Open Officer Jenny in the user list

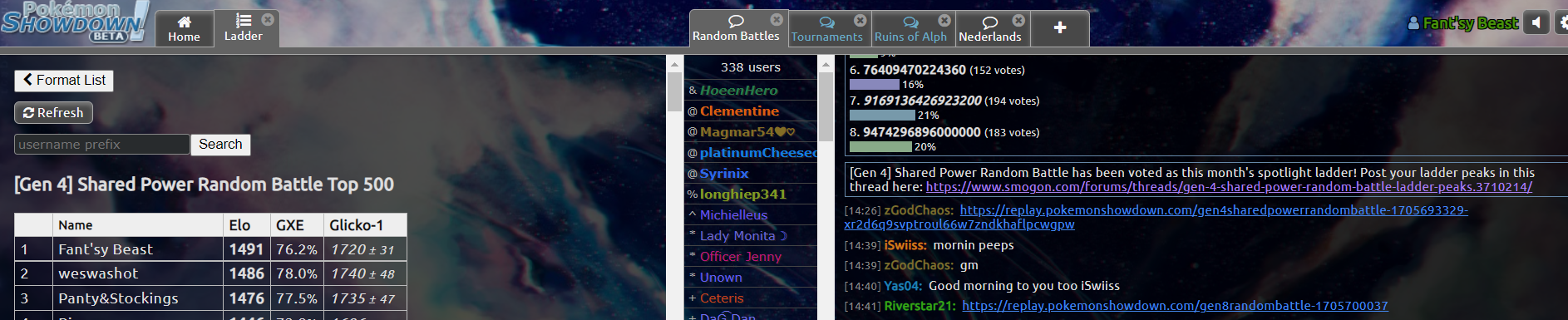point(751,257)
